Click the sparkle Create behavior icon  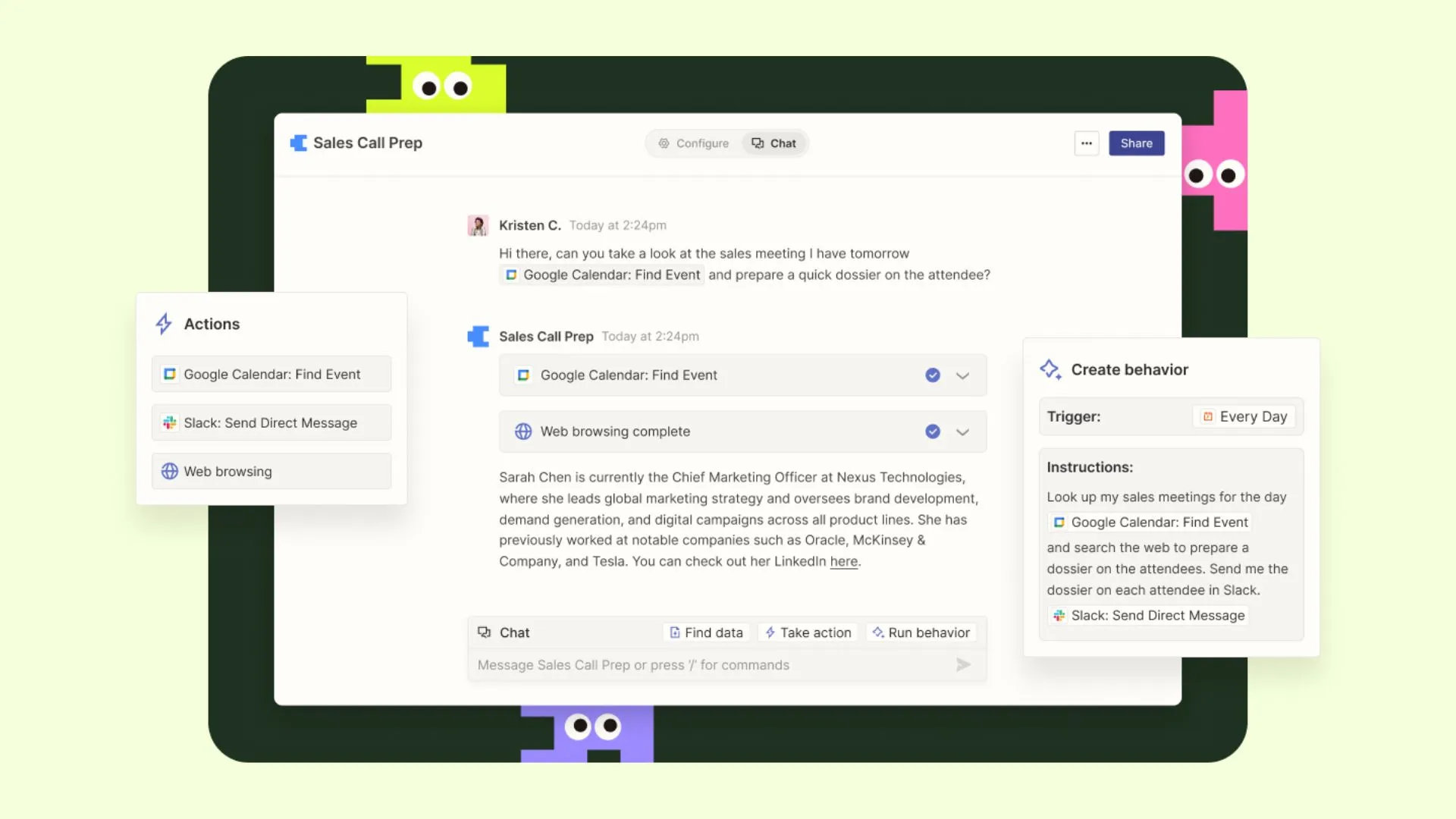[1050, 369]
